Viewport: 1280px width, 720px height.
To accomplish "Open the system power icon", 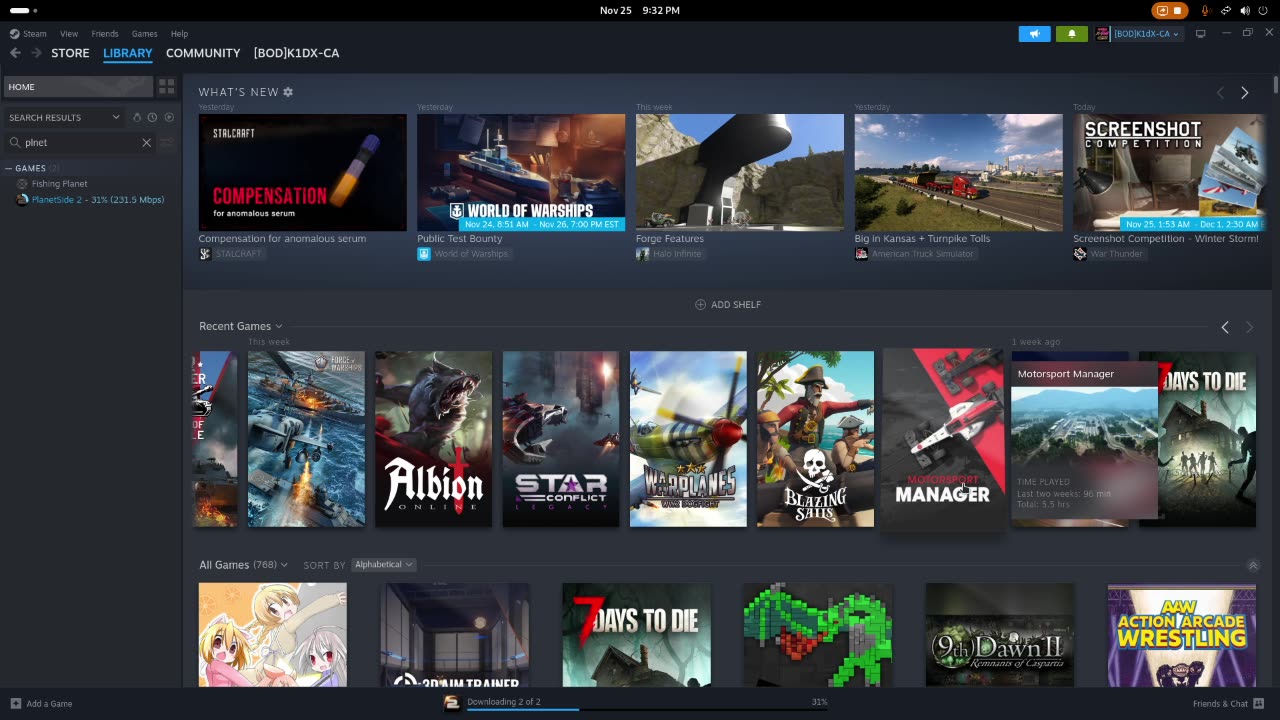I will tap(1264, 10).
